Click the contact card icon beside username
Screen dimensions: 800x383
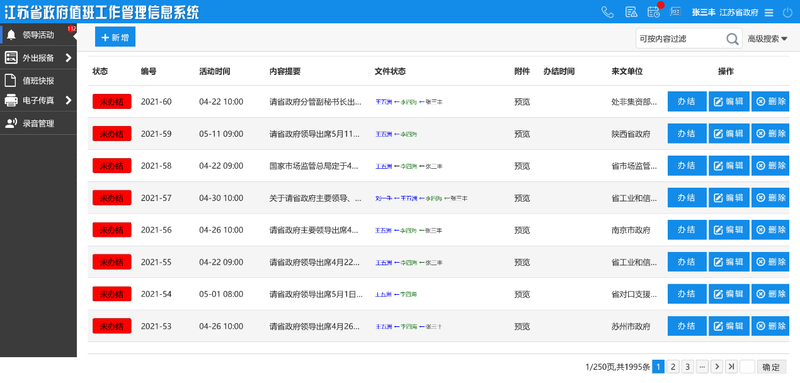pos(676,12)
